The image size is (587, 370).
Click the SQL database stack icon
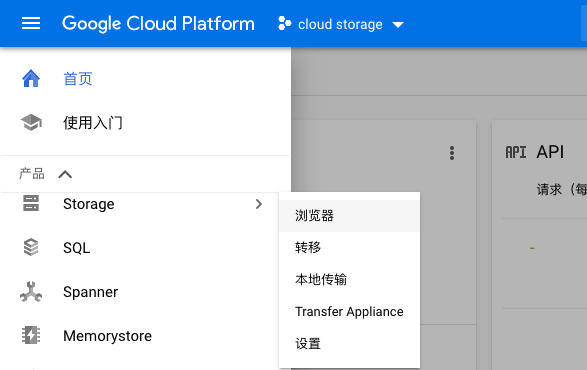coord(31,248)
